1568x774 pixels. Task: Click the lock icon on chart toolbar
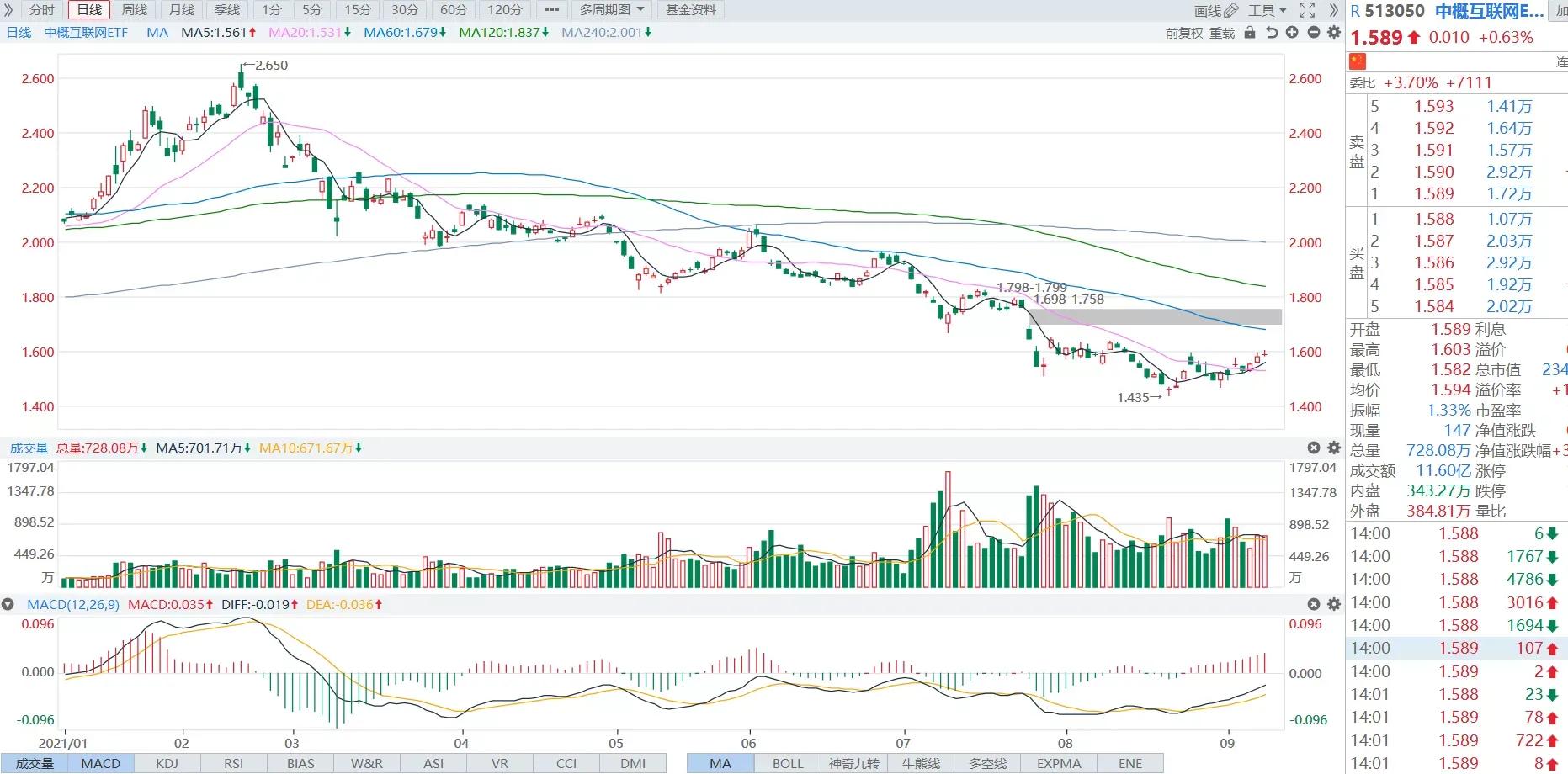click(1250, 33)
